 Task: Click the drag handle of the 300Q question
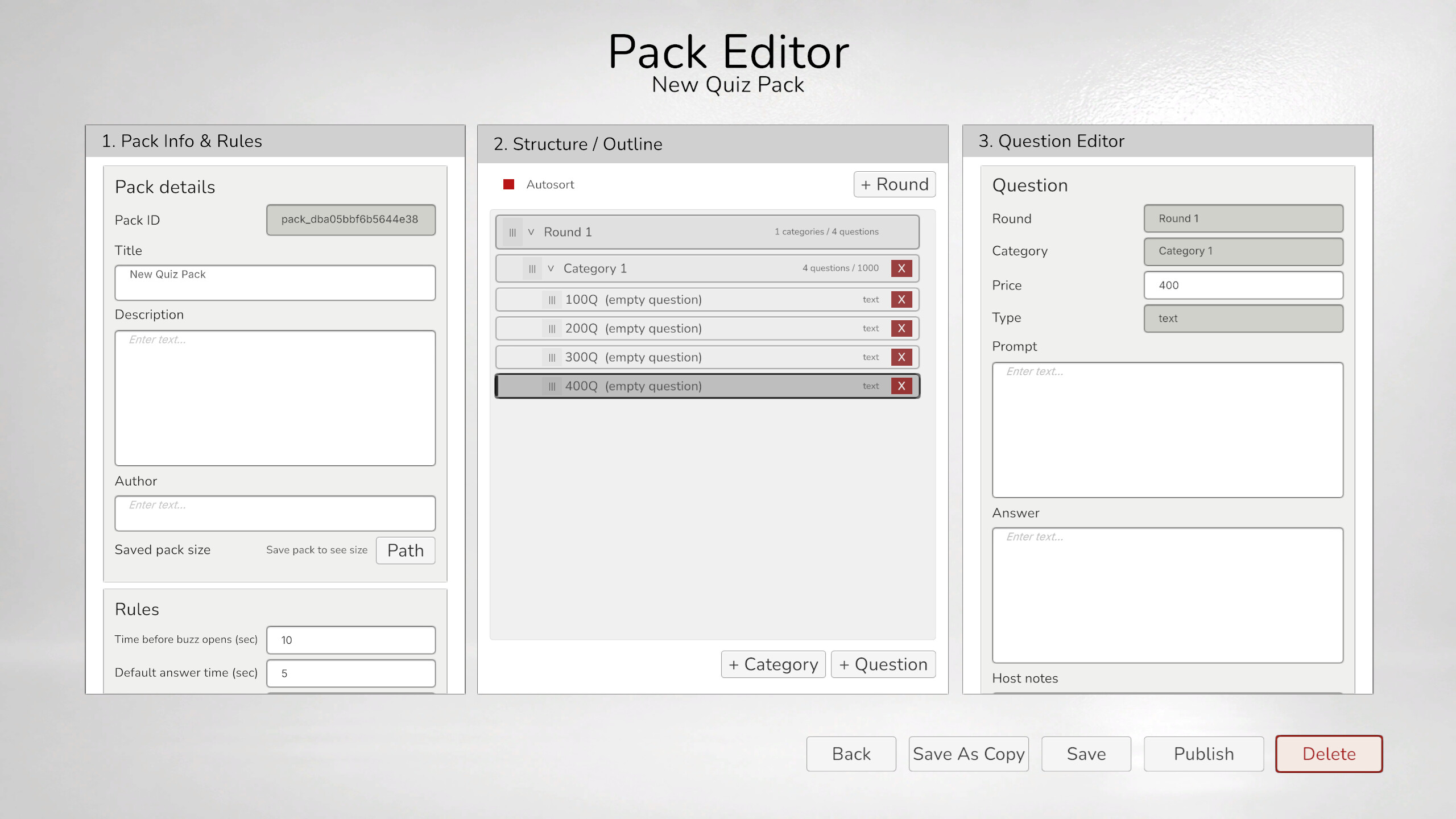pos(552,358)
